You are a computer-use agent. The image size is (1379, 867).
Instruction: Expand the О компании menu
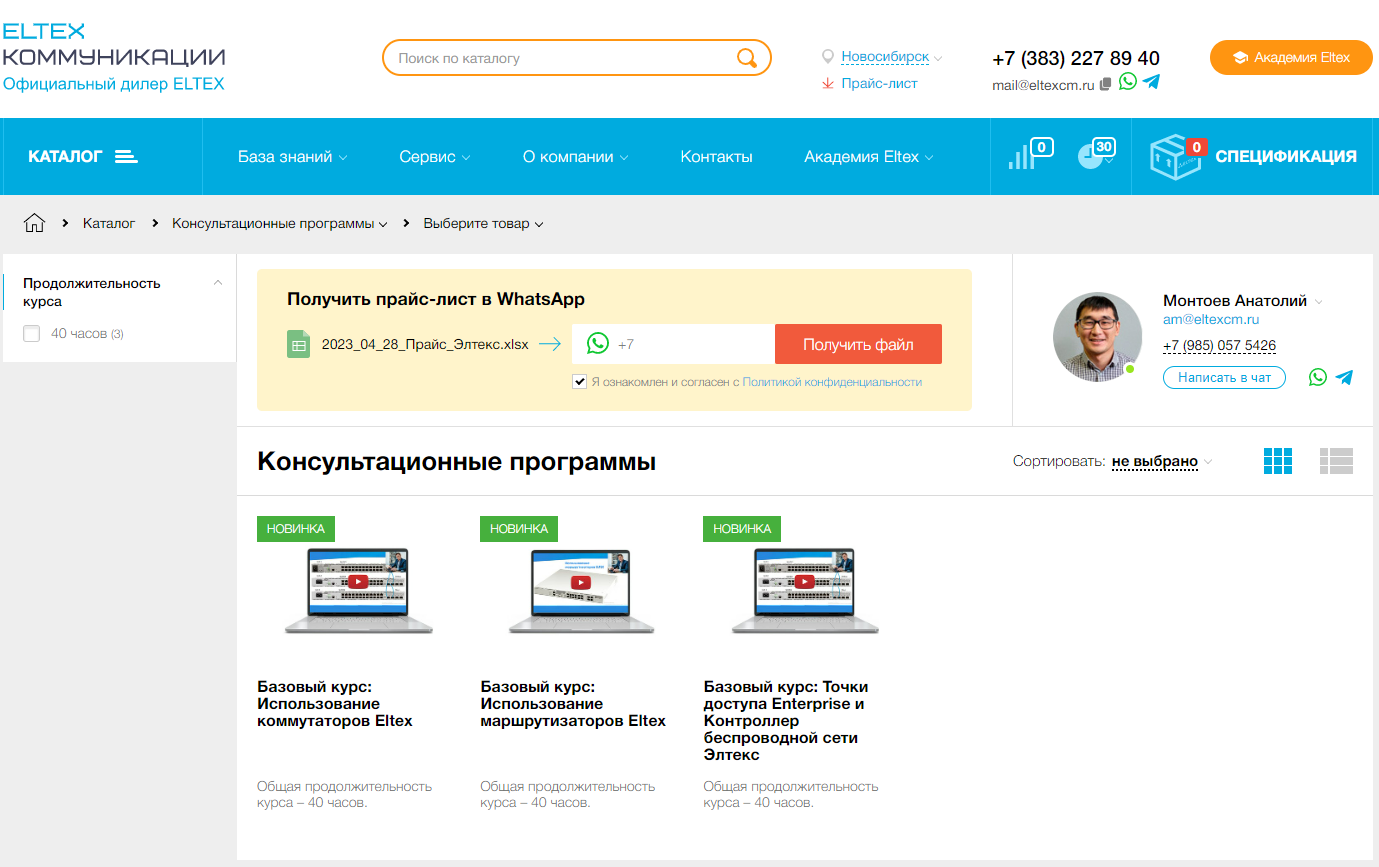[x=576, y=157]
